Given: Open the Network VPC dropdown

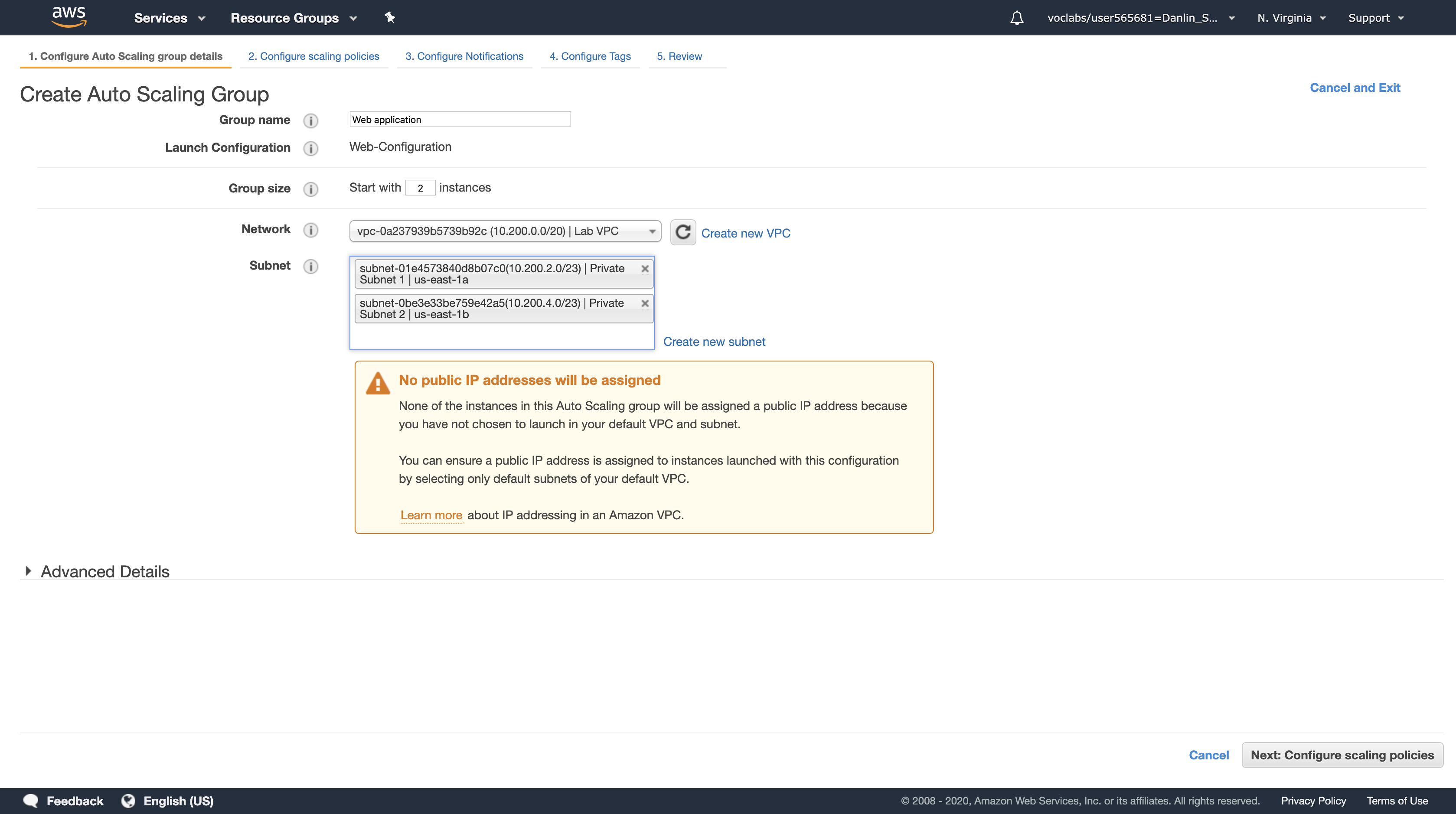Looking at the screenshot, I should point(505,231).
